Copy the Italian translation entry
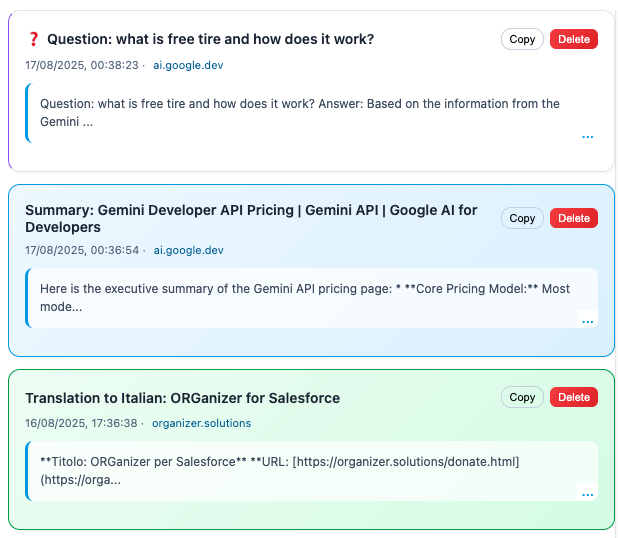 tap(522, 397)
